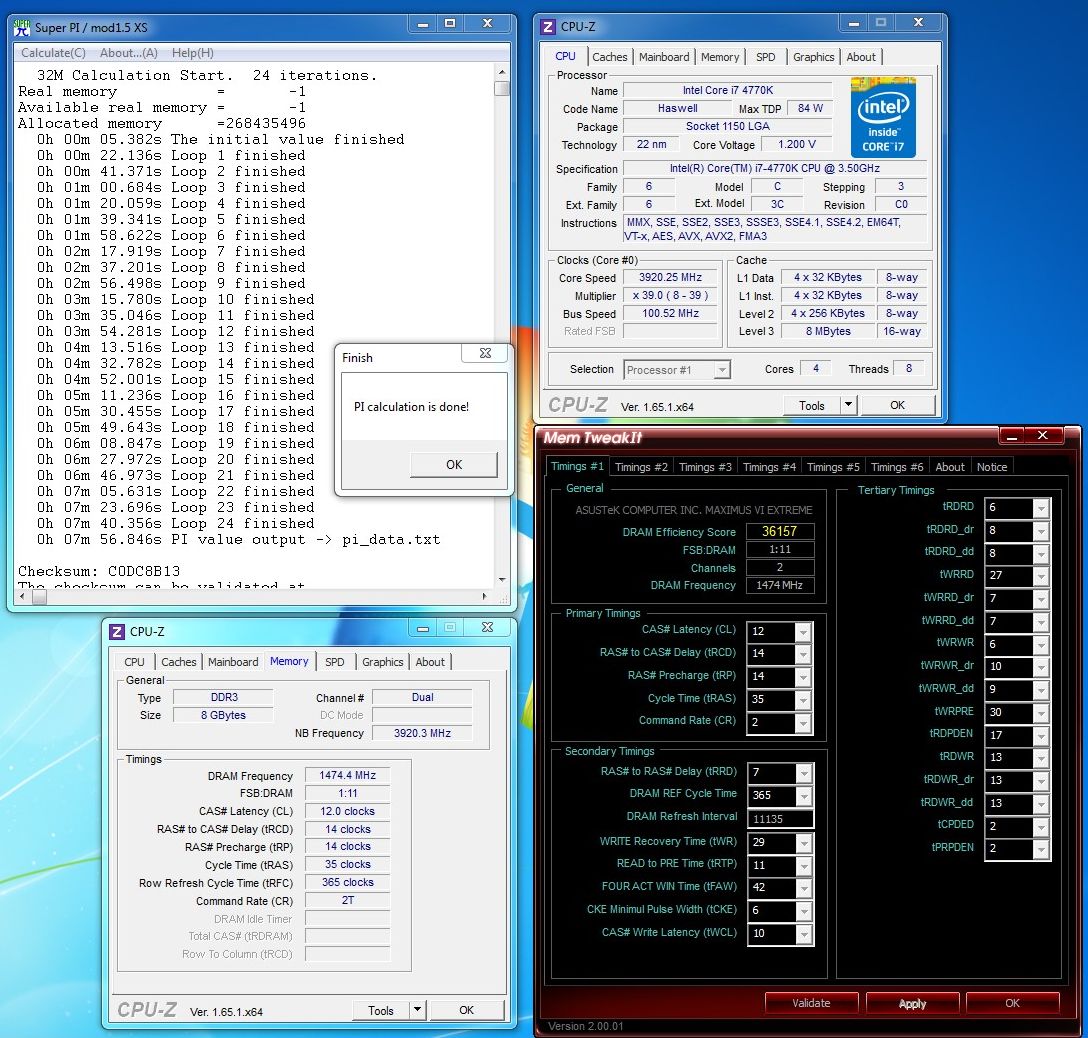Click the CPU-Z logo icon in the memory window title bar
This screenshot has width=1088, height=1038.
coord(116,631)
